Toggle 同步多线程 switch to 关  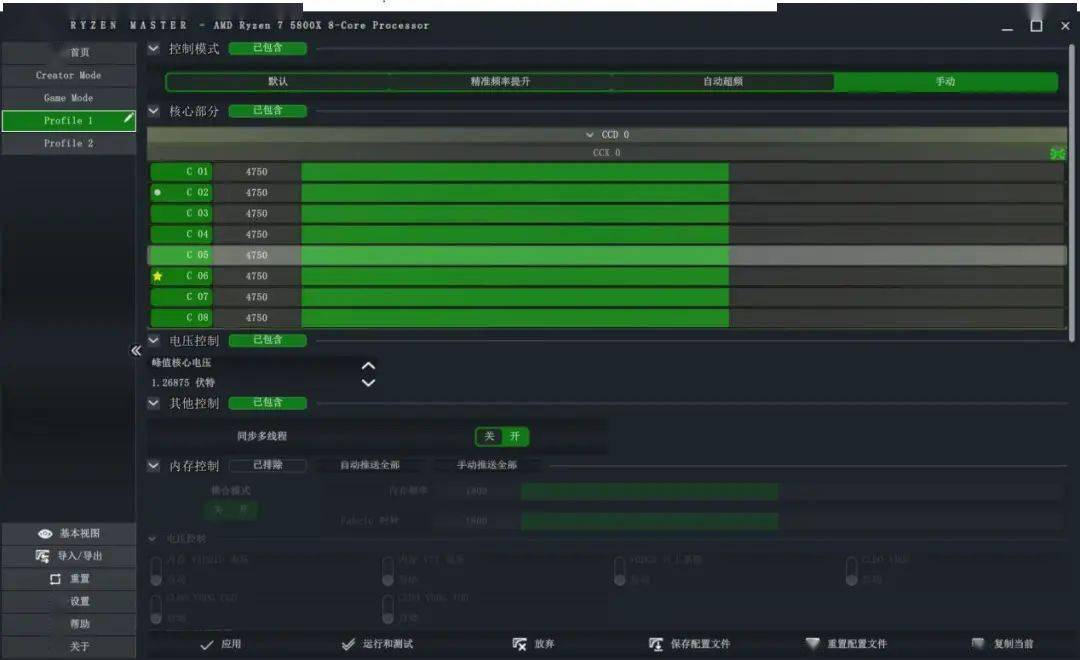coord(489,436)
